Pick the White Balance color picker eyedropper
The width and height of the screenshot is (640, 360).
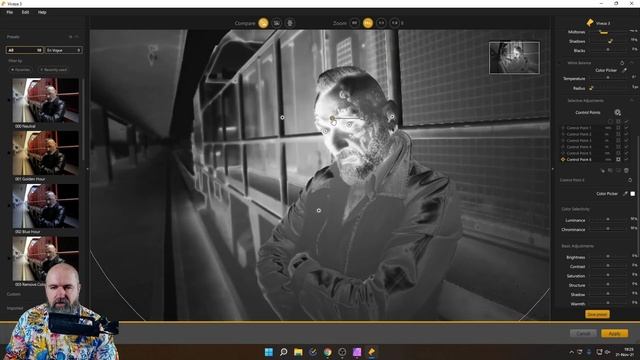click(x=624, y=70)
